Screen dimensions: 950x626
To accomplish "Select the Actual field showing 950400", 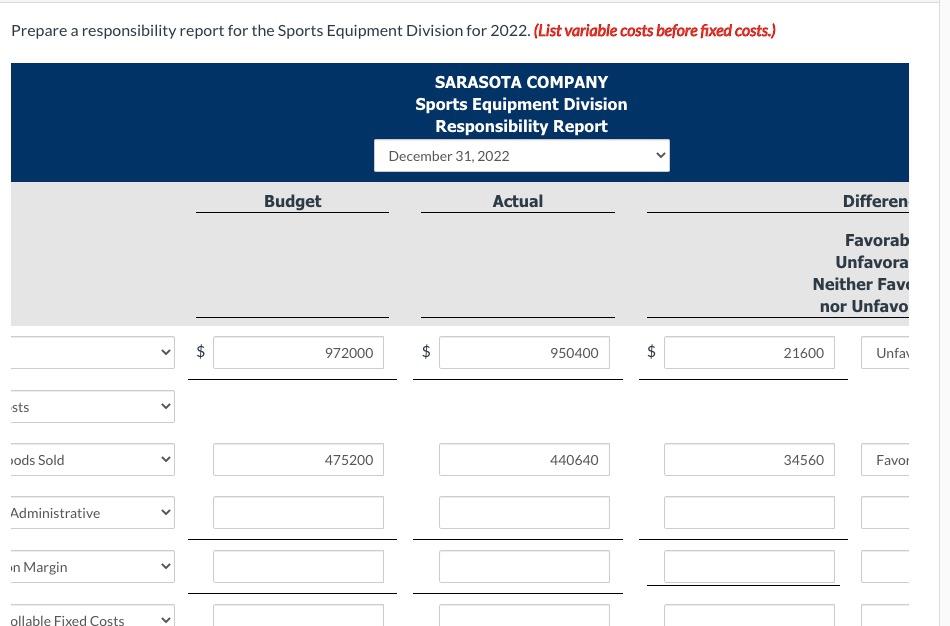I will (x=524, y=353).
